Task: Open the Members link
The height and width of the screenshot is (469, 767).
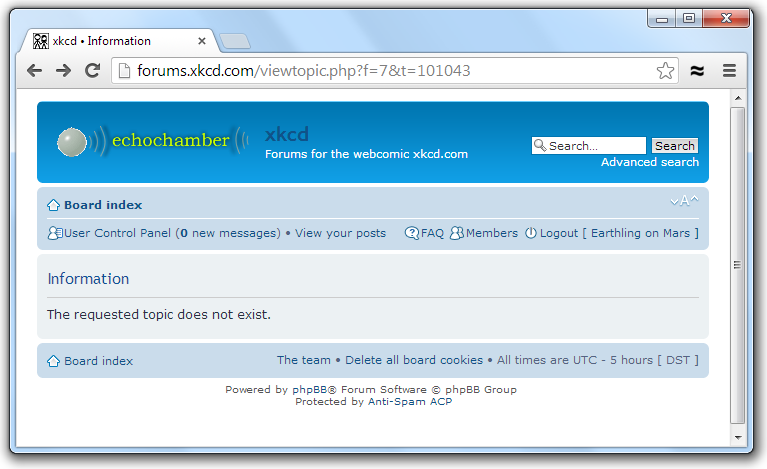Action: point(492,233)
